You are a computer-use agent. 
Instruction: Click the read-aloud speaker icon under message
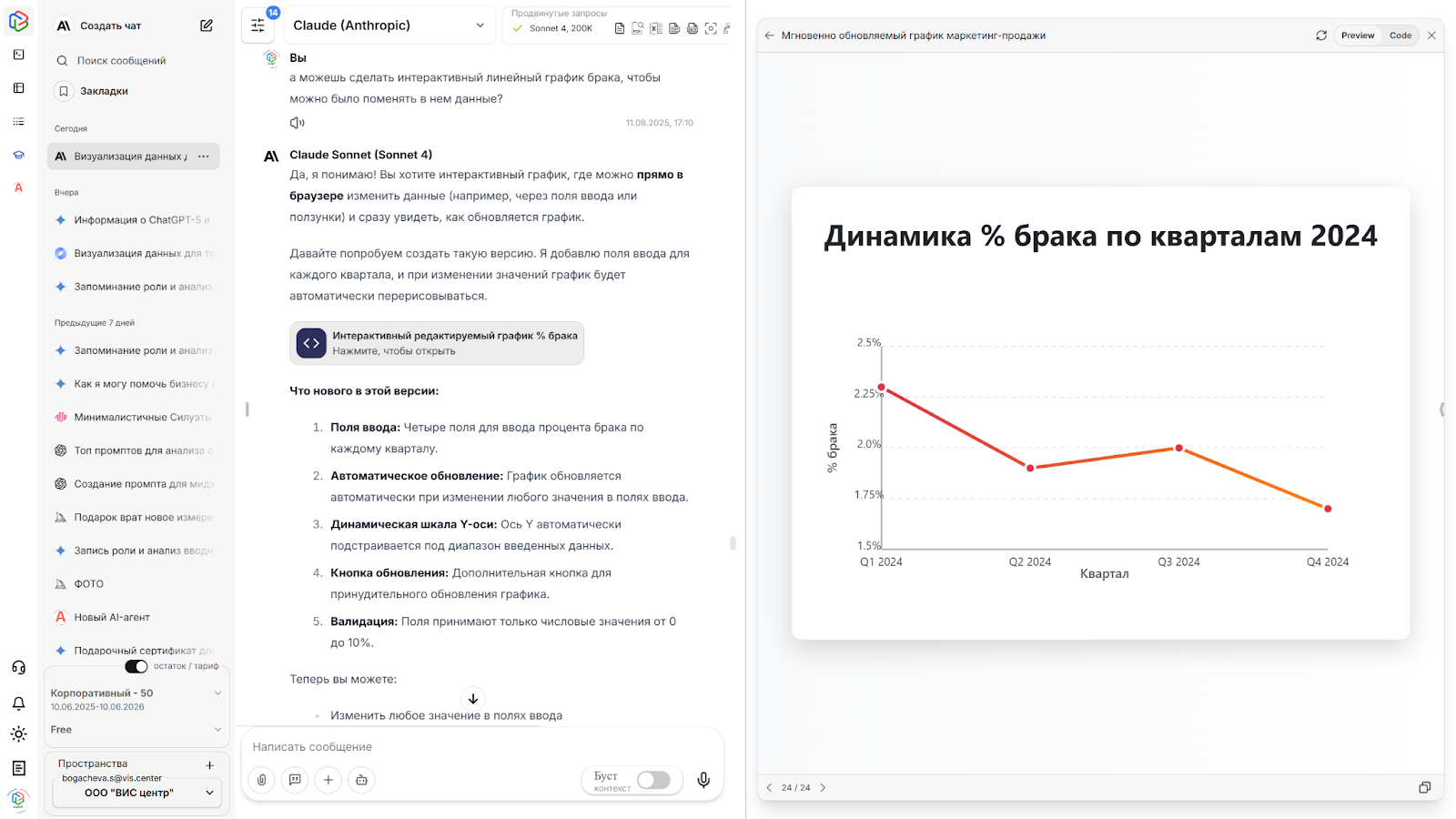tap(297, 123)
